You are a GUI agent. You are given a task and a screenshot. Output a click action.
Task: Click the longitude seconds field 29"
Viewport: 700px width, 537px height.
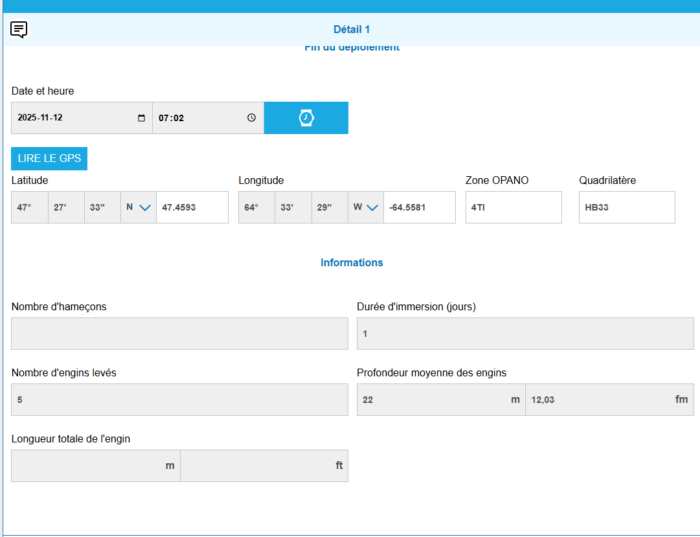[329, 208]
